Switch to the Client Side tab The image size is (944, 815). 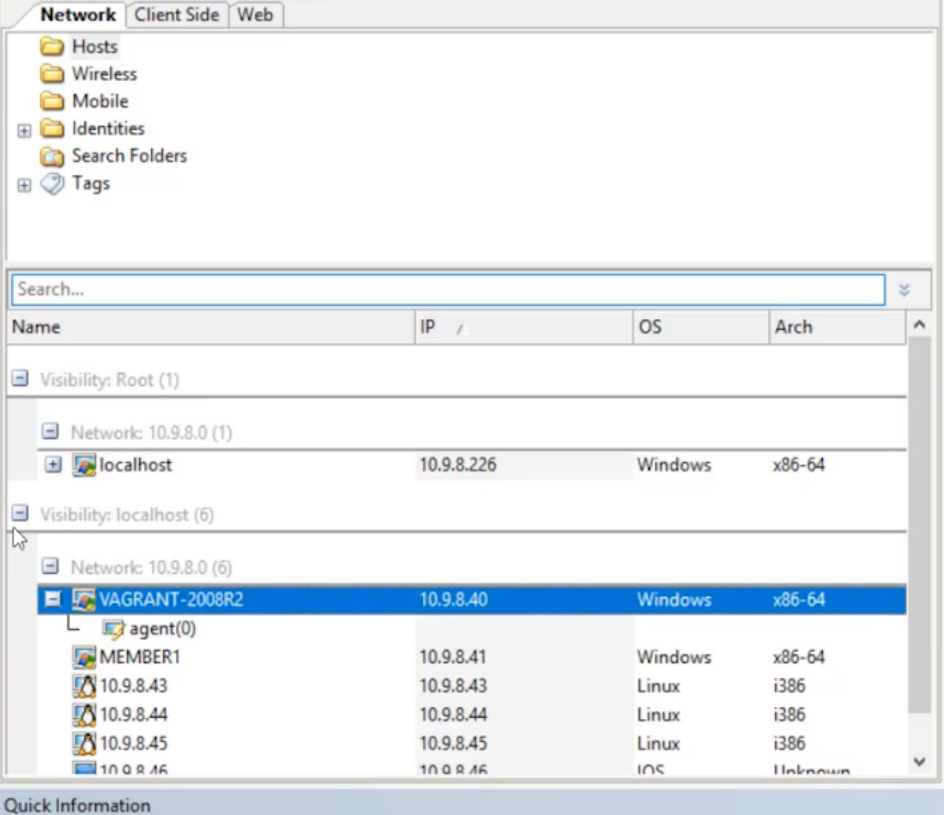pyautogui.click(x=176, y=15)
